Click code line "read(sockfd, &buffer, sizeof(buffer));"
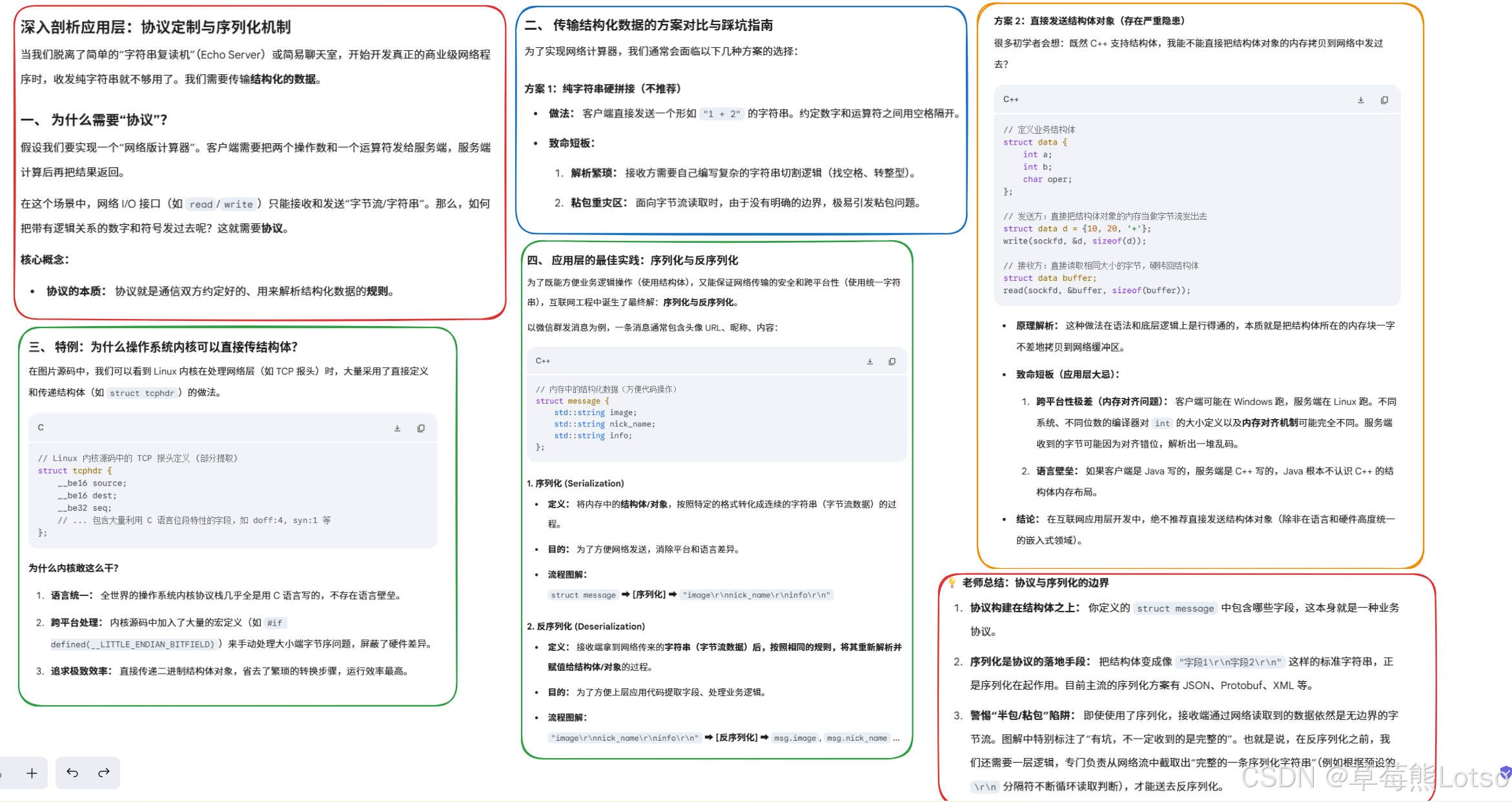1512x802 pixels. (1096, 291)
